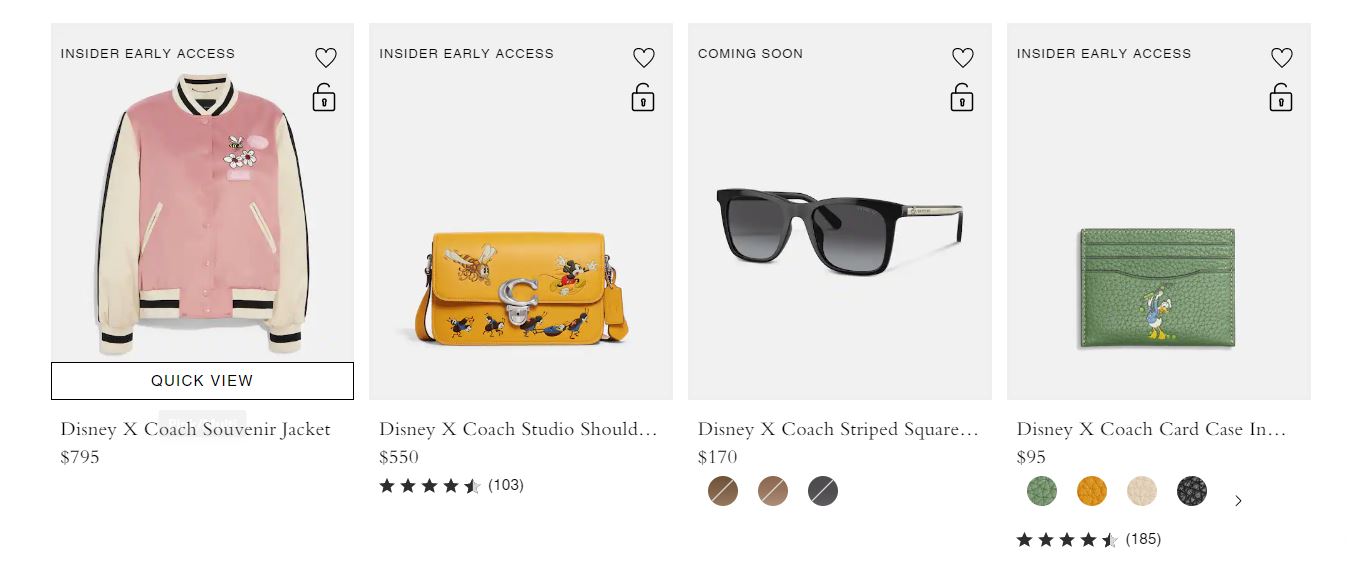Open Disney X Coach Studio Shoulder bag title
This screenshot has height=561, width=1347.
click(x=517, y=429)
